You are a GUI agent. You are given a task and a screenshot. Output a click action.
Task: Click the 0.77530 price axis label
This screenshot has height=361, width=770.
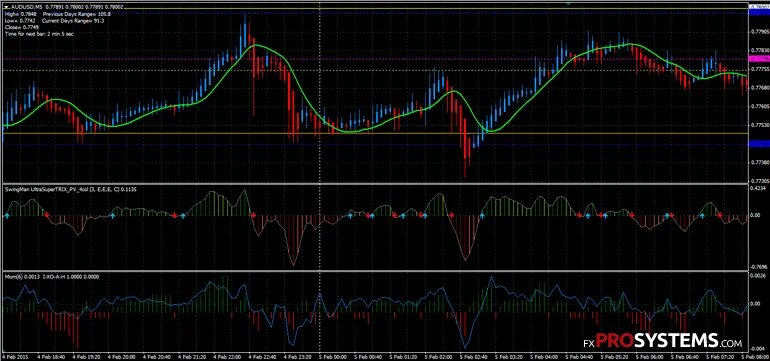pos(760,125)
